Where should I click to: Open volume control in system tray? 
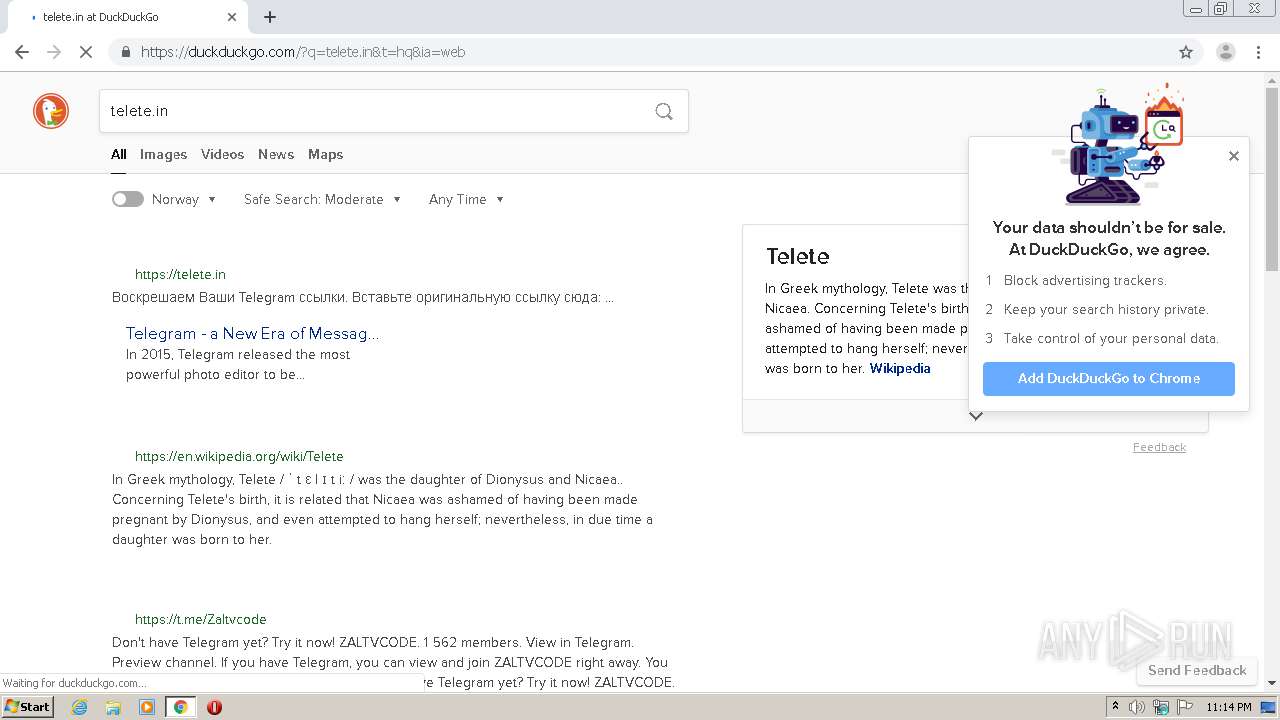(x=1137, y=707)
